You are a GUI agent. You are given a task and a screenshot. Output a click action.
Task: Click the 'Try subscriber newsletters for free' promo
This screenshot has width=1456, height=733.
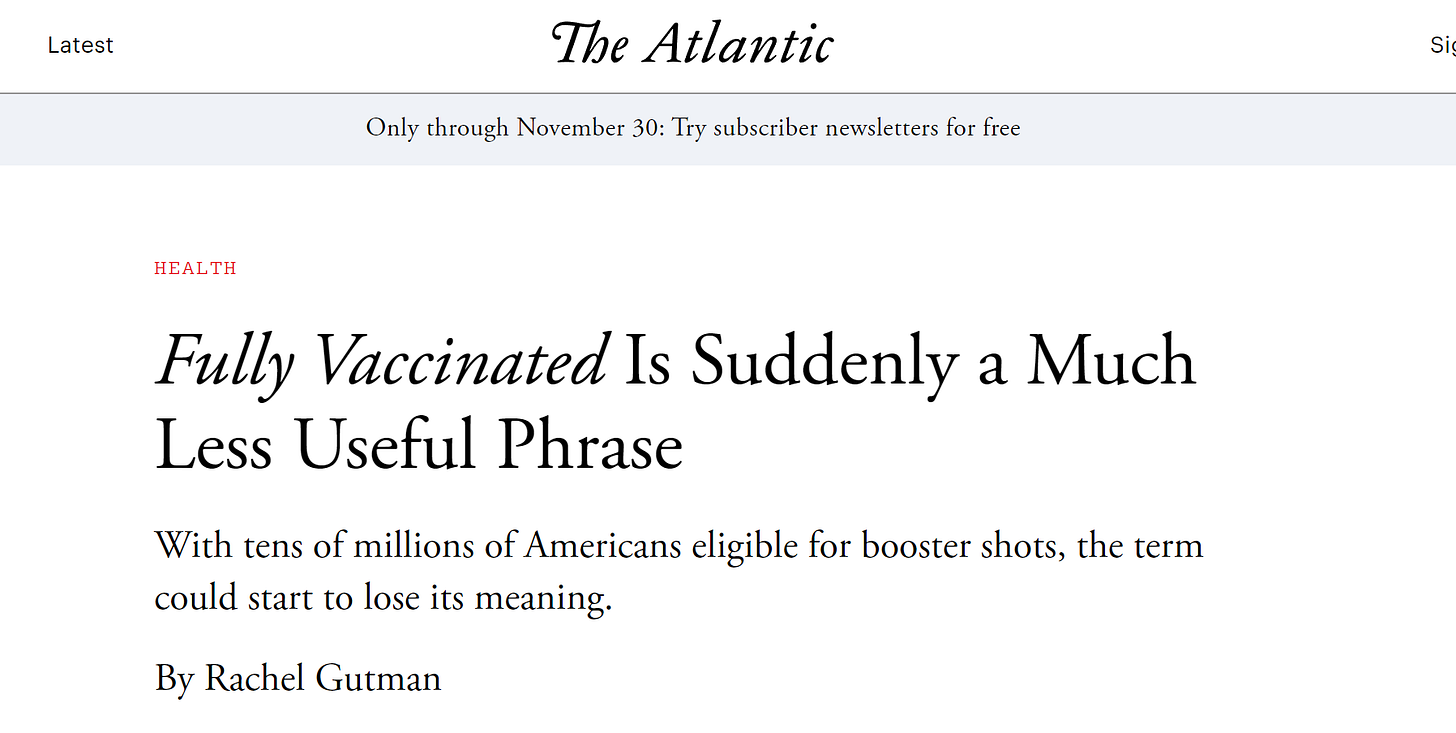(x=846, y=128)
